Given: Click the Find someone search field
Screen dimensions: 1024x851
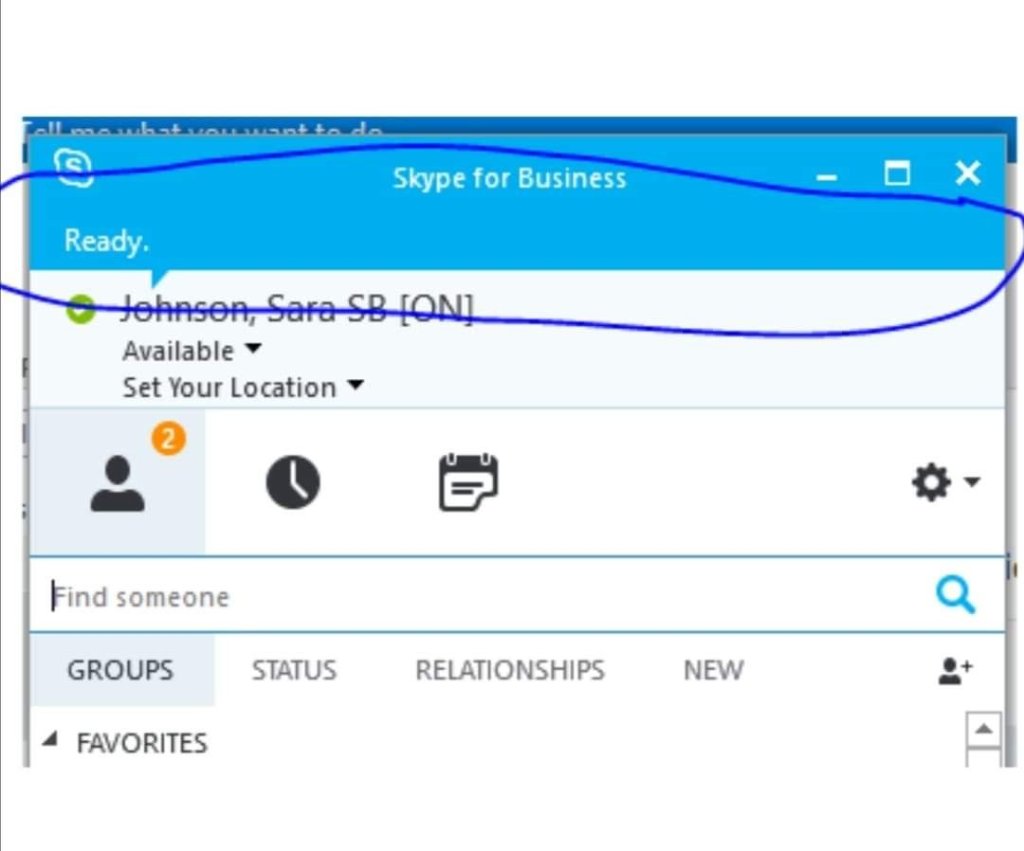Looking at the screenshot, I should point(480,597).
